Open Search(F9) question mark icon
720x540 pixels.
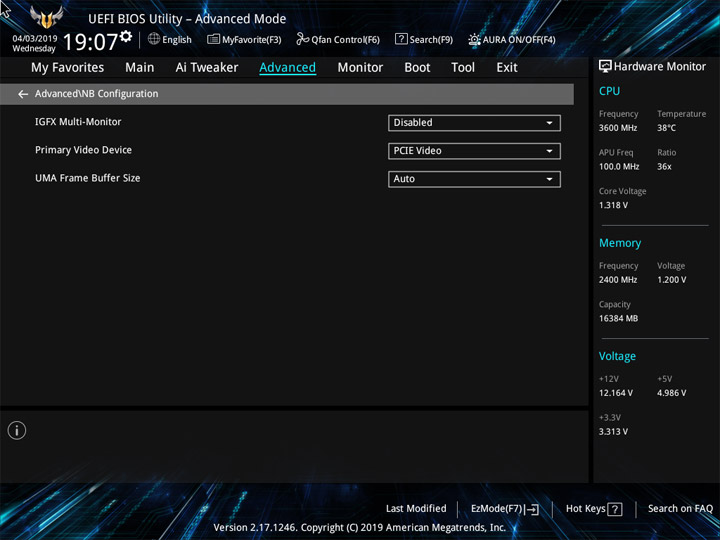[x=401, y=39]
